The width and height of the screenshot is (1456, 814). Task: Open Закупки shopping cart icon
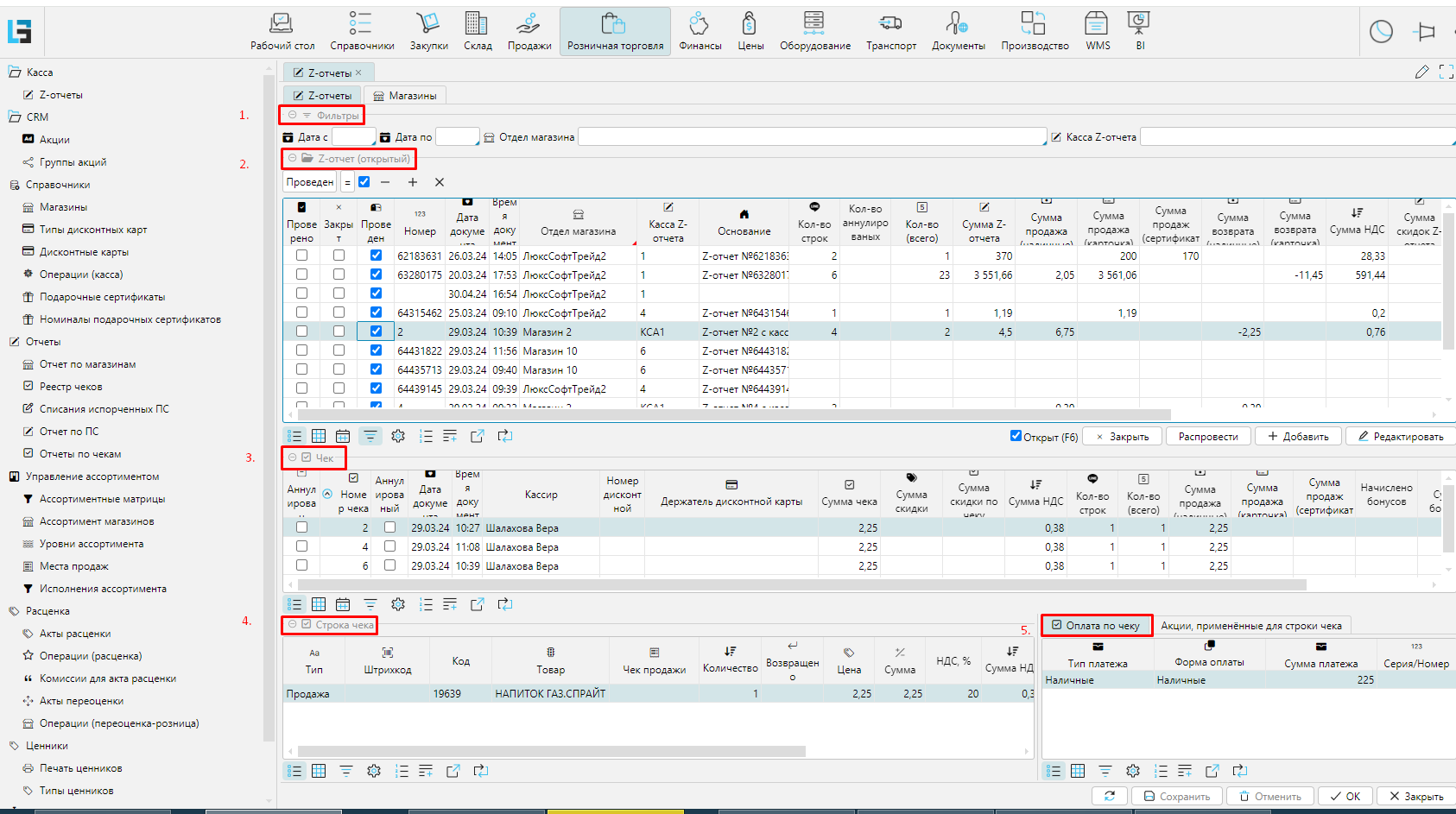tap(428, 24)
